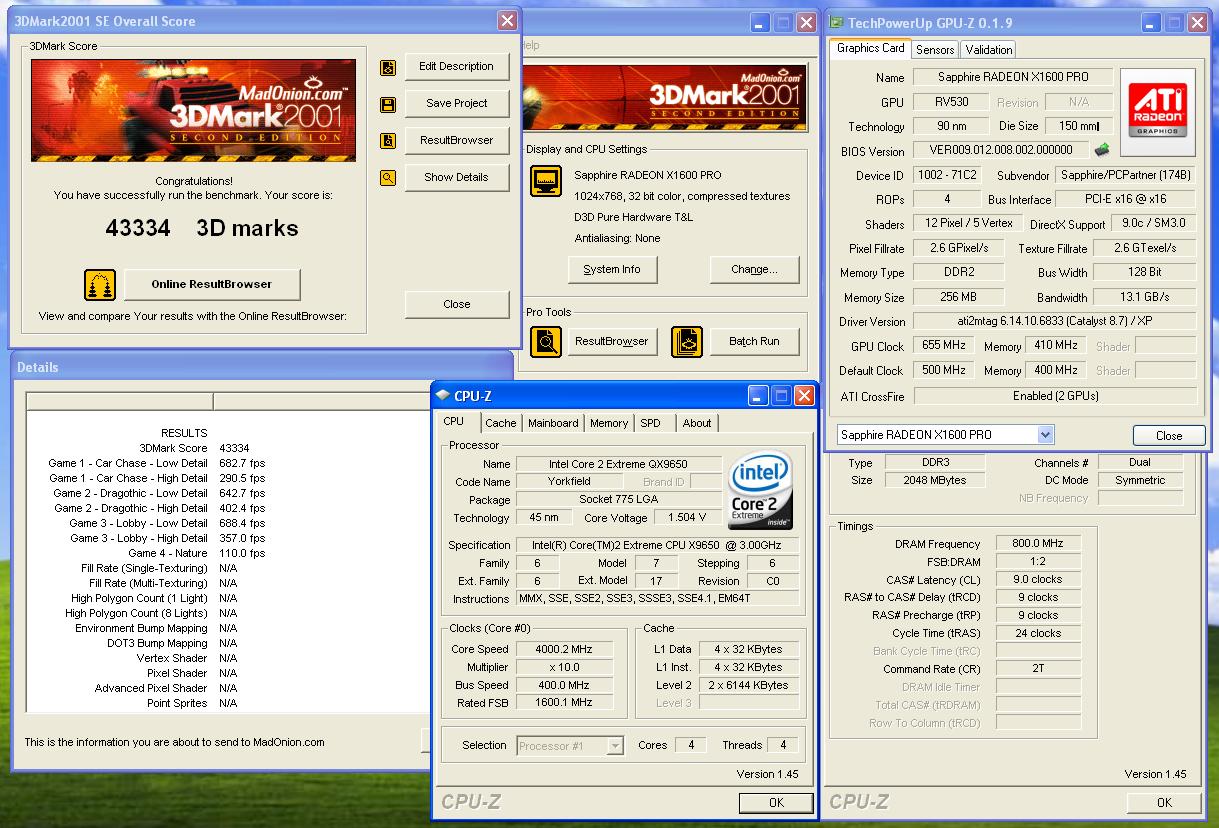The image size is (1219, 828).
Task: Click the yellow monitor display settings icon
Action: coord(546,180)
